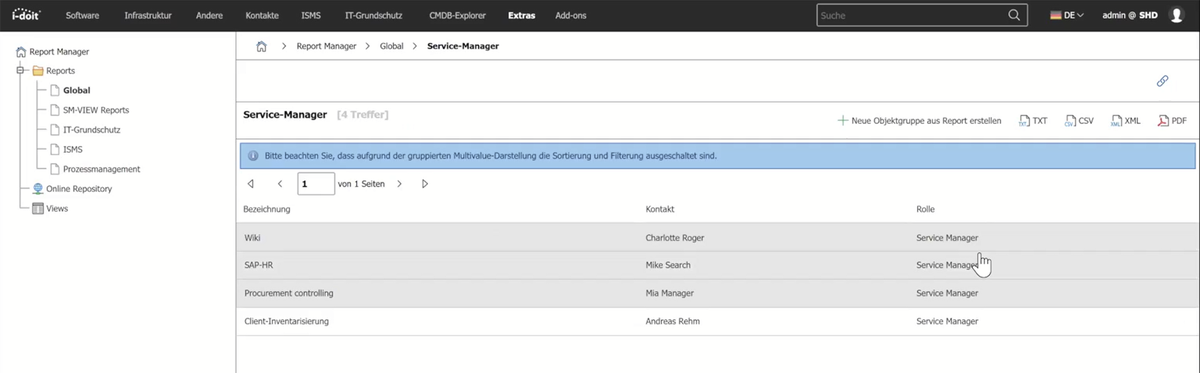Open the IT-Grundschutz menu
The image size is (1200, 373).
pos(375,15)
